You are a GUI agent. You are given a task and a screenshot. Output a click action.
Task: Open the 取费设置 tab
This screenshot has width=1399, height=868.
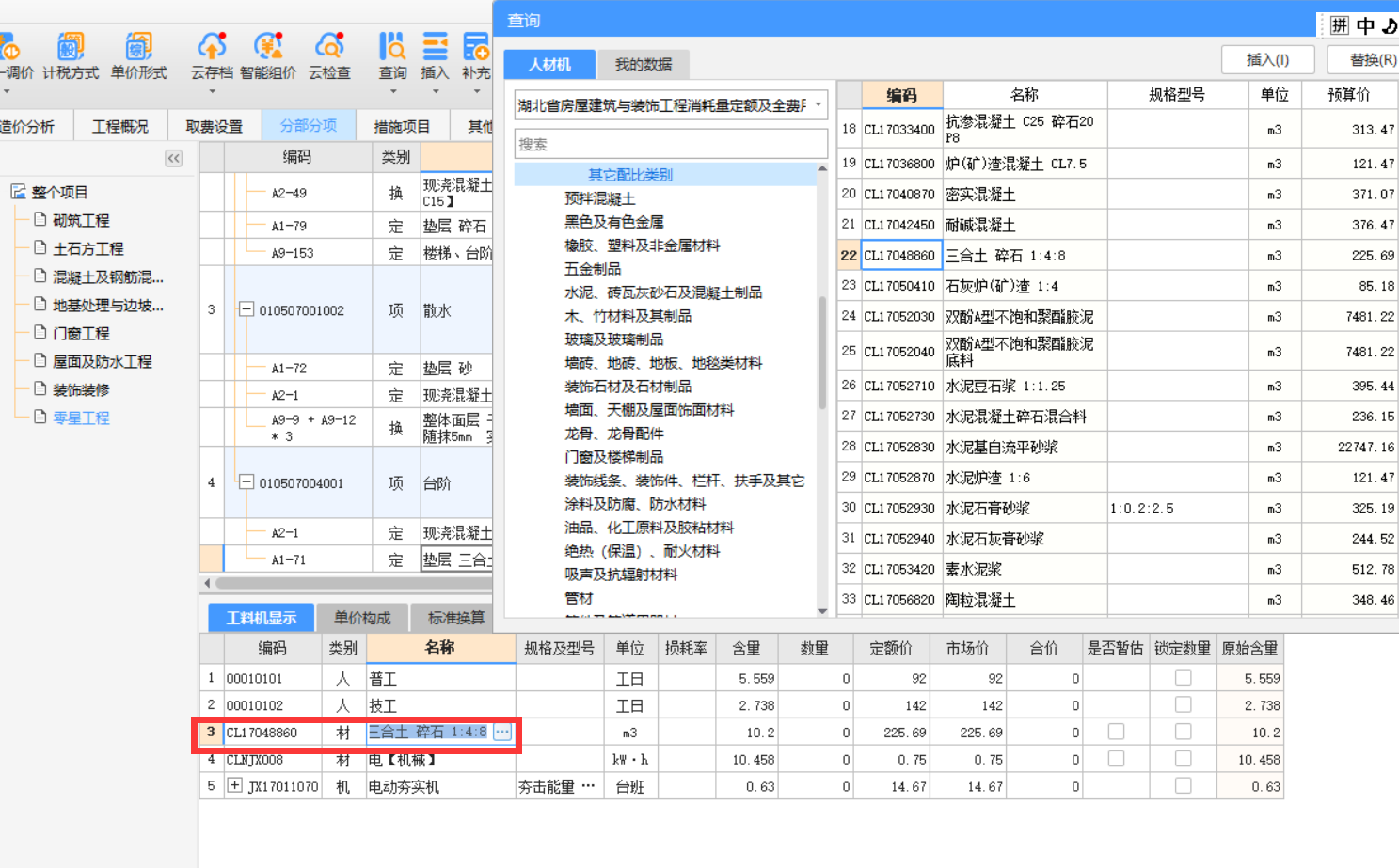point(215,126)
